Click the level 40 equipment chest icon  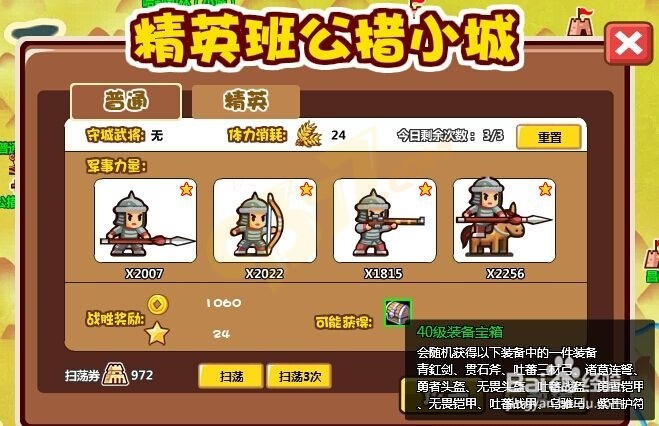pos(398,313)
